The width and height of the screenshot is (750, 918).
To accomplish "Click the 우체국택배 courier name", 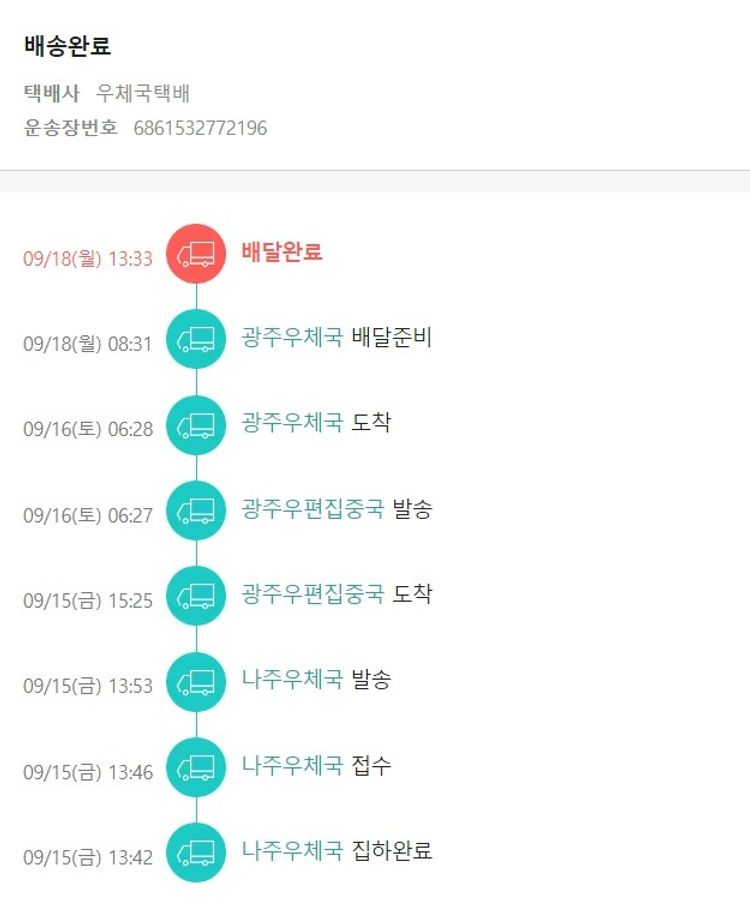I will pyautogui.click(x=143, y=94).
